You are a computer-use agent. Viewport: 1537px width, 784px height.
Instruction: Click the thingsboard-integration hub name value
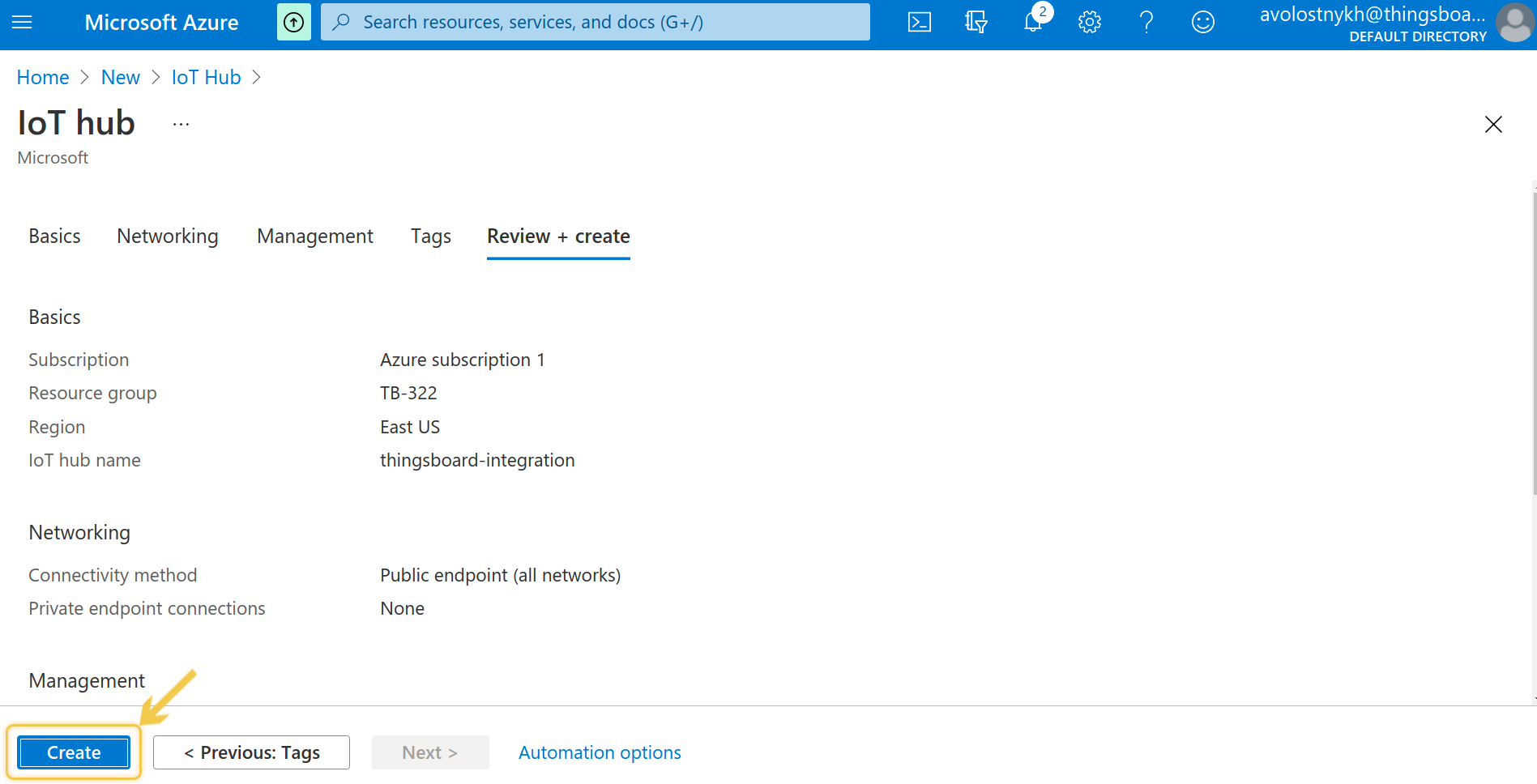(477, 460)
